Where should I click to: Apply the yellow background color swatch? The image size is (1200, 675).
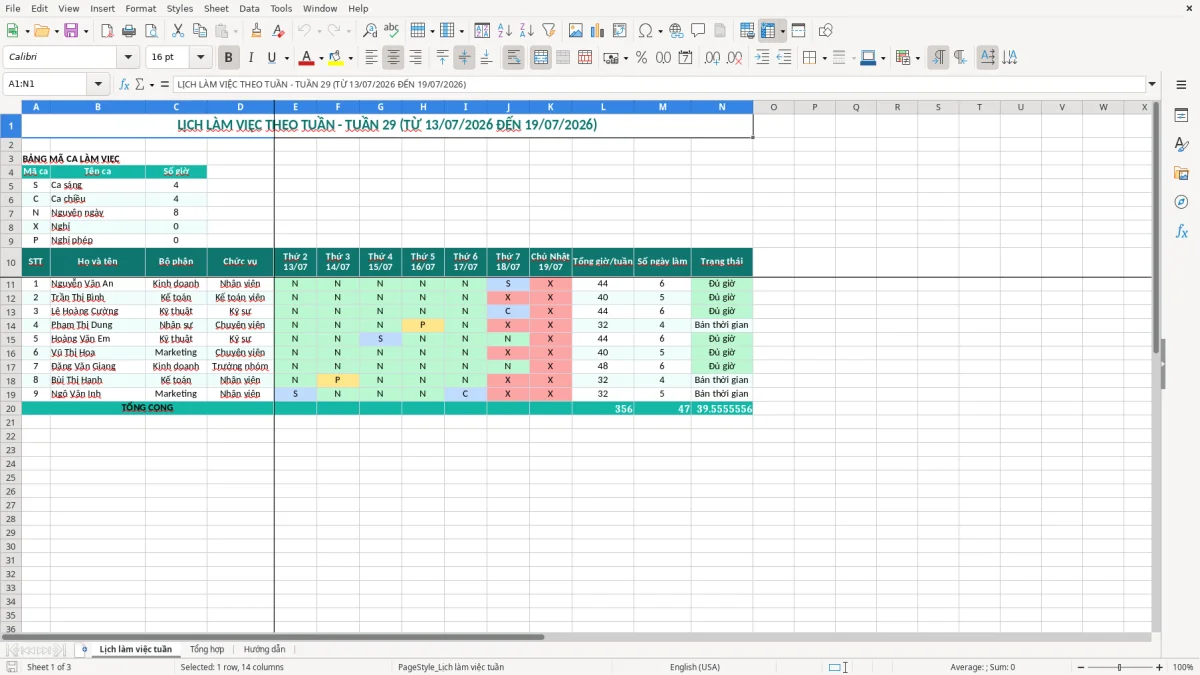pyautogui.click(x=336, y=58)
